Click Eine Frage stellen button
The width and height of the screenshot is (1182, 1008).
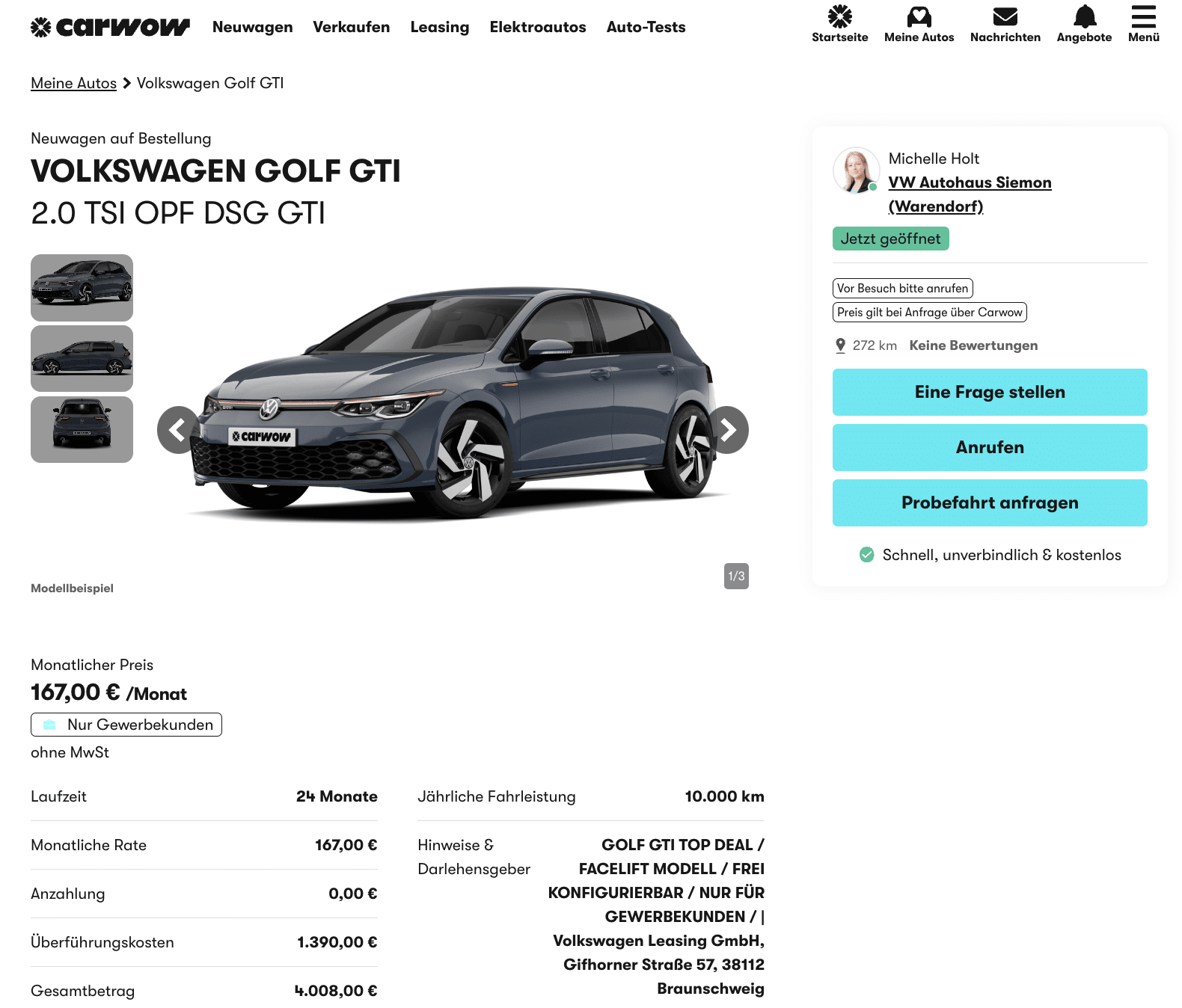point(990,392)
